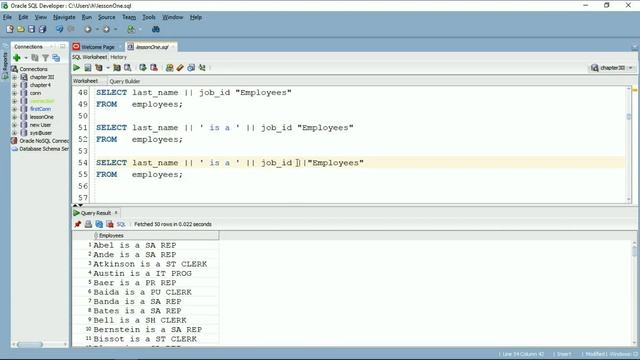The image size is (640, 360).
Task: Switch to the Query Builder tab
Action: (124, 81)
